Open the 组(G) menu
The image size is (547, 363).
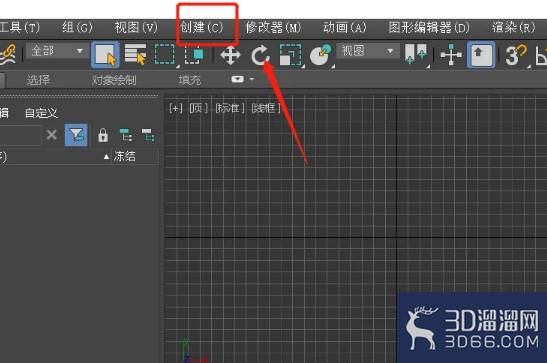77,27
